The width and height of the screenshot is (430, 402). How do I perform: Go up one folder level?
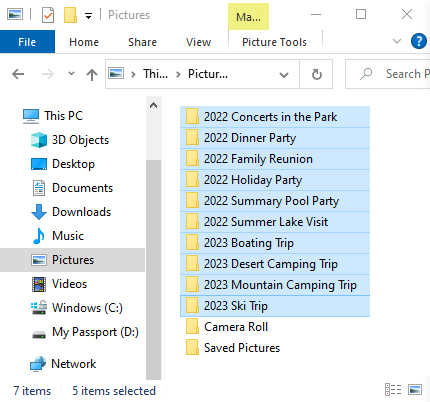click(92, 74)
